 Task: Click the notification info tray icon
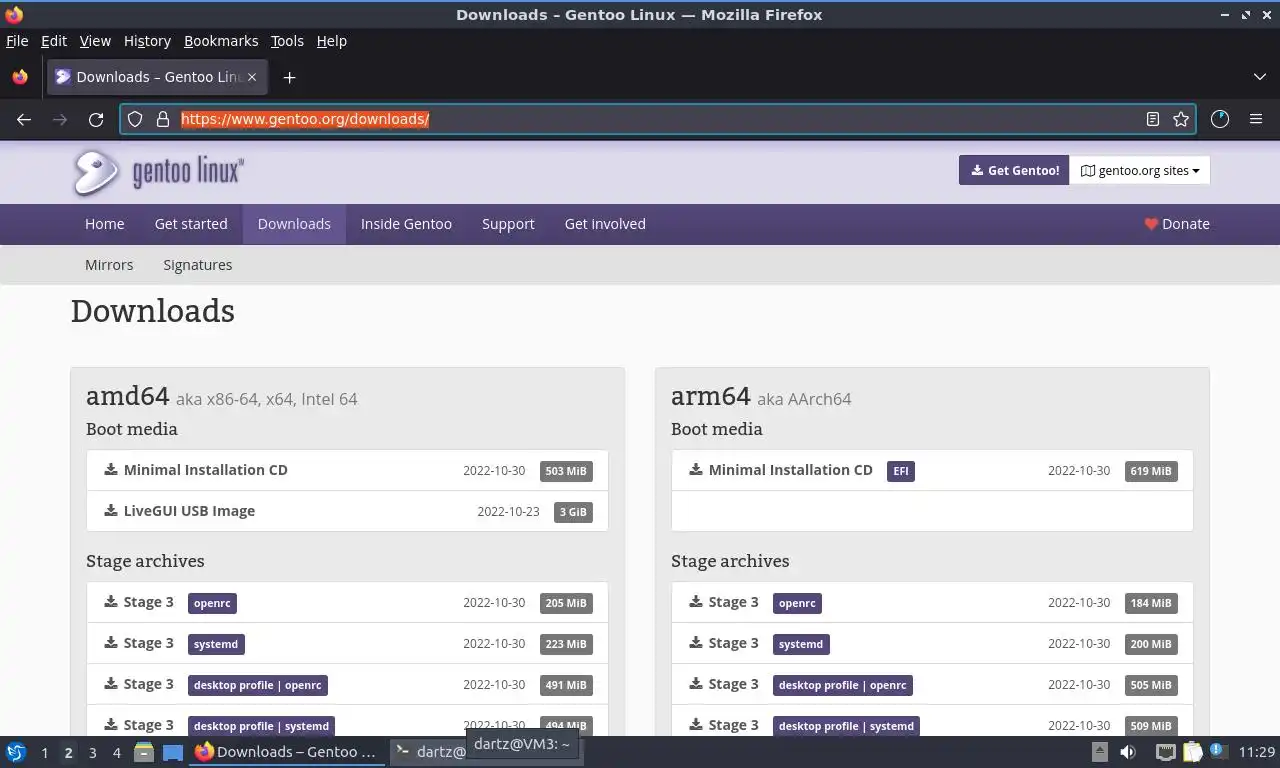click(1218, 750)
